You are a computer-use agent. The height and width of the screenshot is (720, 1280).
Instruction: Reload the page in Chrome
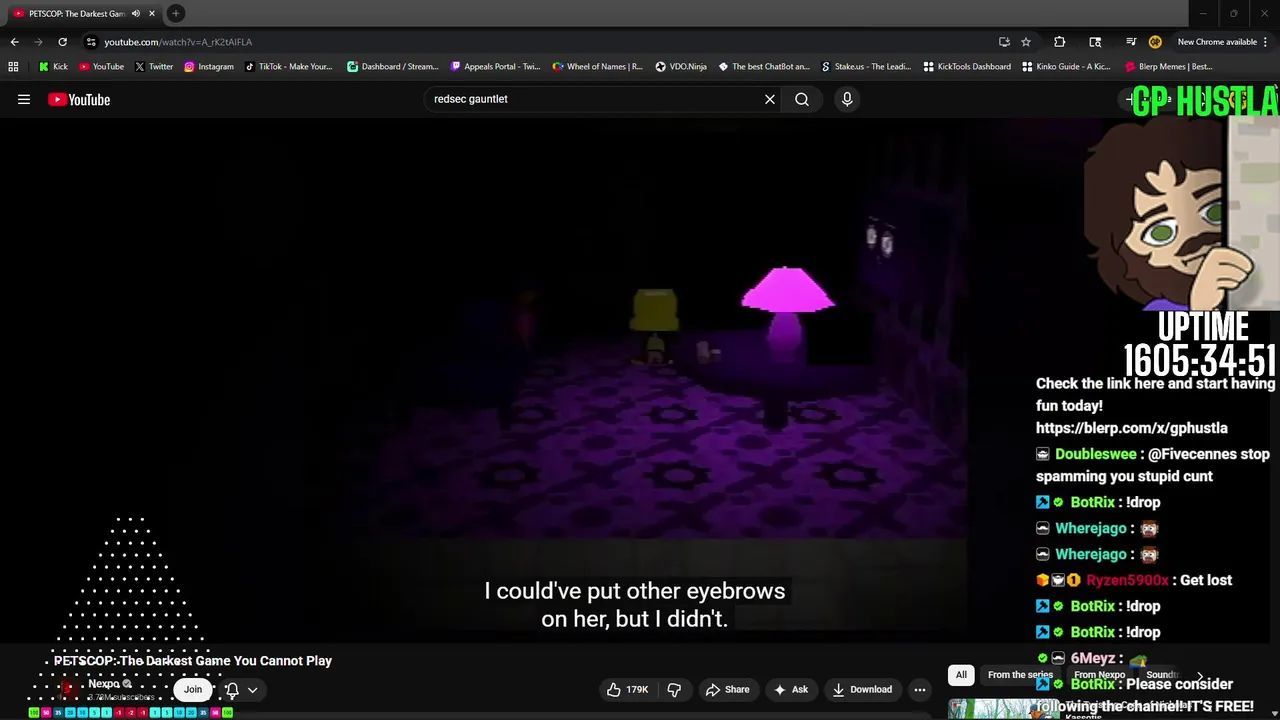click(x=62, y=42)
